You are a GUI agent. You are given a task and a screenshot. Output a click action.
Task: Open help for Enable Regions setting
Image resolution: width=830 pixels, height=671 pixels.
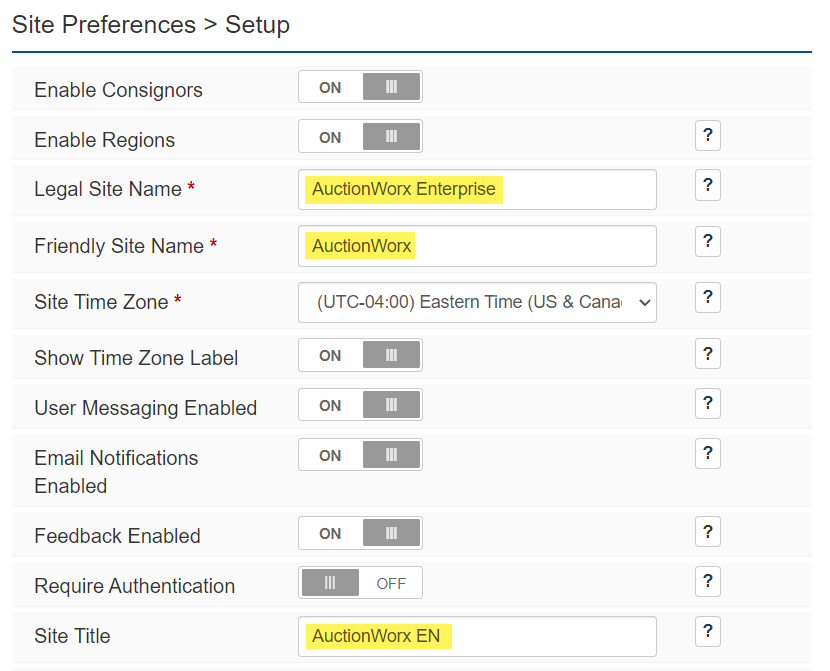[708, 135]
